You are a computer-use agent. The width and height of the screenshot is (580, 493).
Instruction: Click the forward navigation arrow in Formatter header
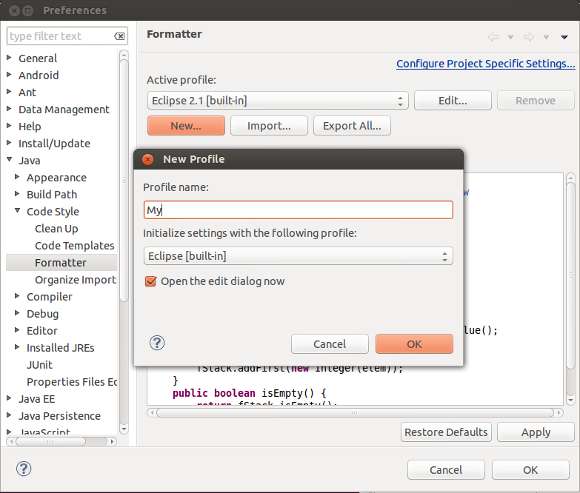pos(529,37)
